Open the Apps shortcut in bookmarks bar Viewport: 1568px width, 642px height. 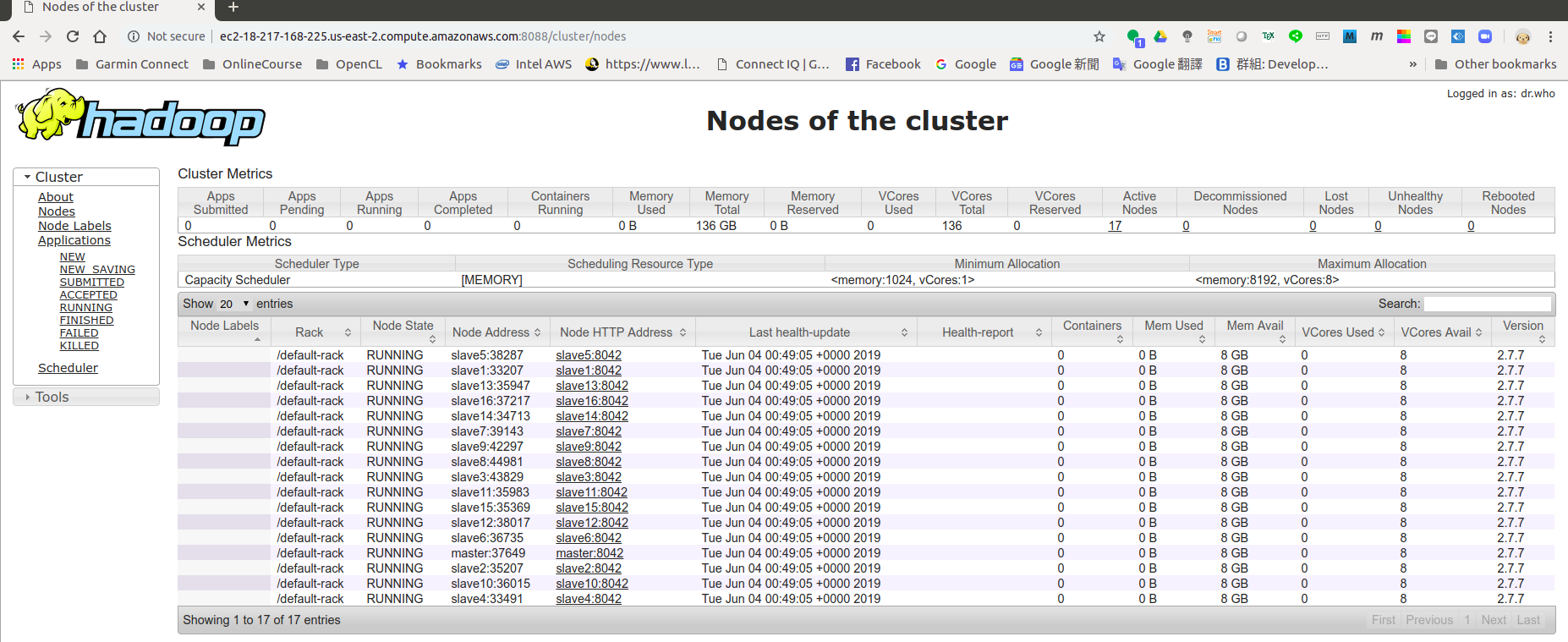pyautogui.click(x=37, y=64)
